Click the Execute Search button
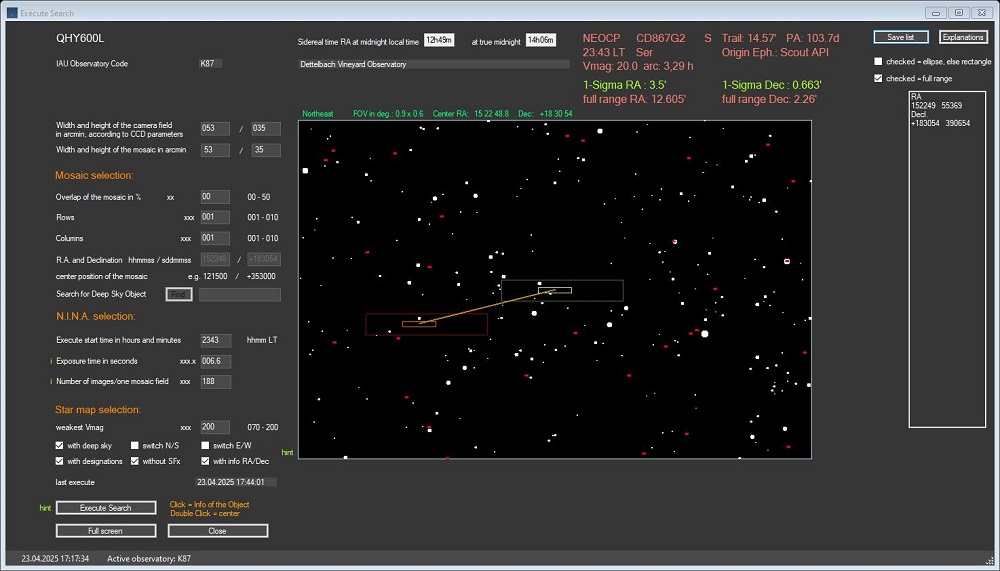Image resolution: width=1000 pixels, height=571 pixels. tap(106, 508)
